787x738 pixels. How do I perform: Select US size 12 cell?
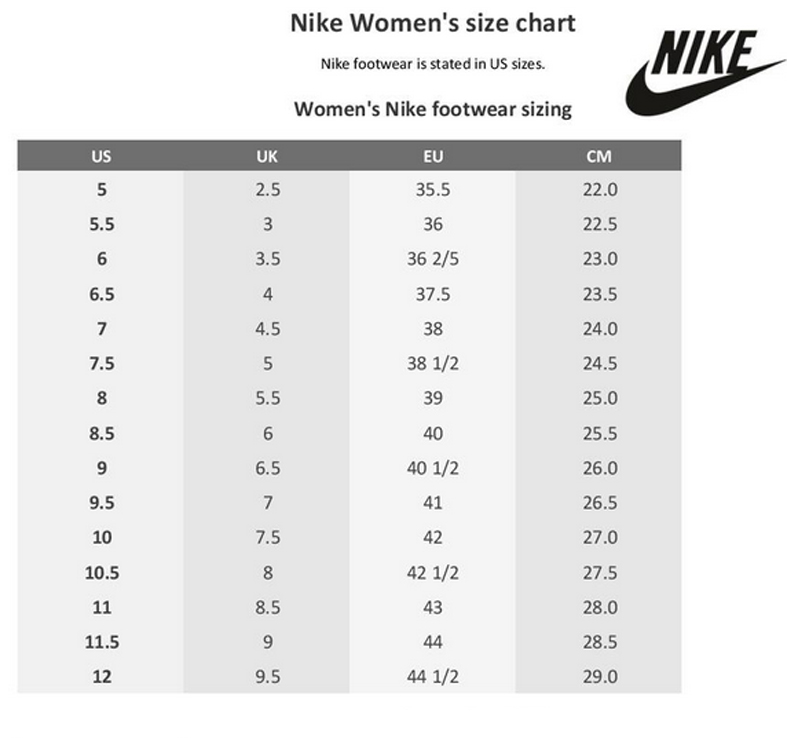101,676
